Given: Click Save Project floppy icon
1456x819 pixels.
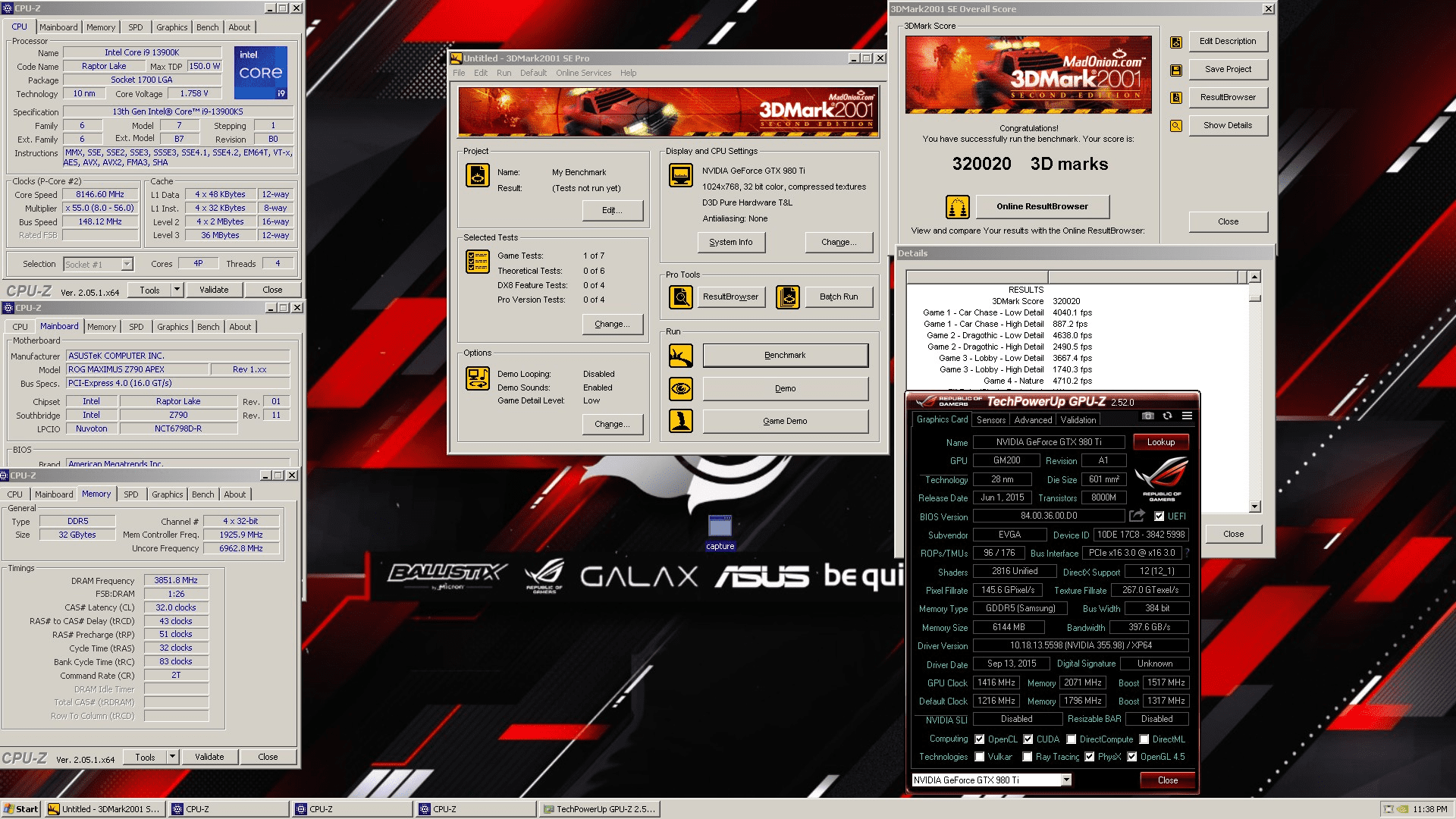Looking at the screenshot, I should tap(1175, 70).
